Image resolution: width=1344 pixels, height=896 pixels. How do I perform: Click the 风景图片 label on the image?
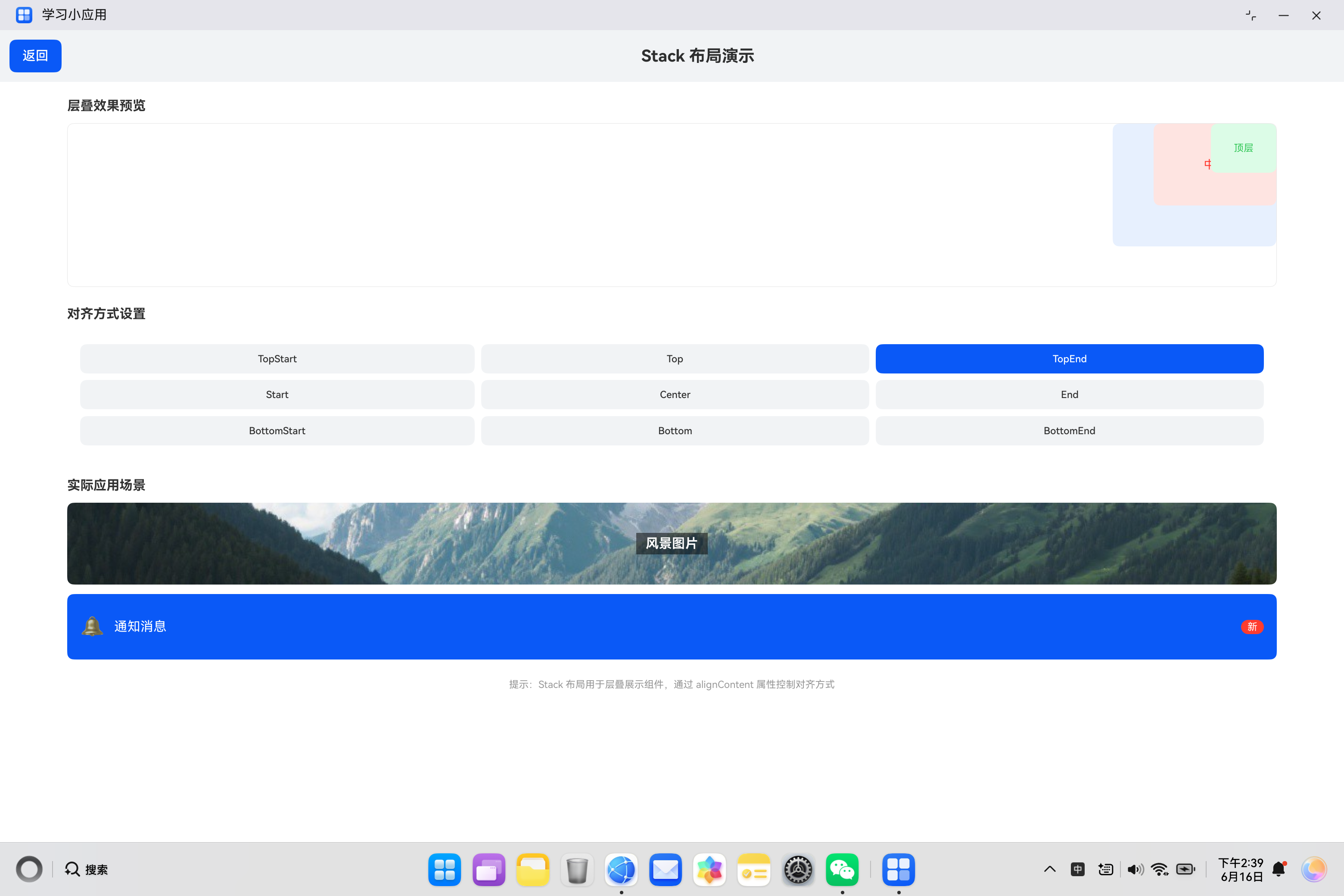pyautogui.click(x=672, y=544)
